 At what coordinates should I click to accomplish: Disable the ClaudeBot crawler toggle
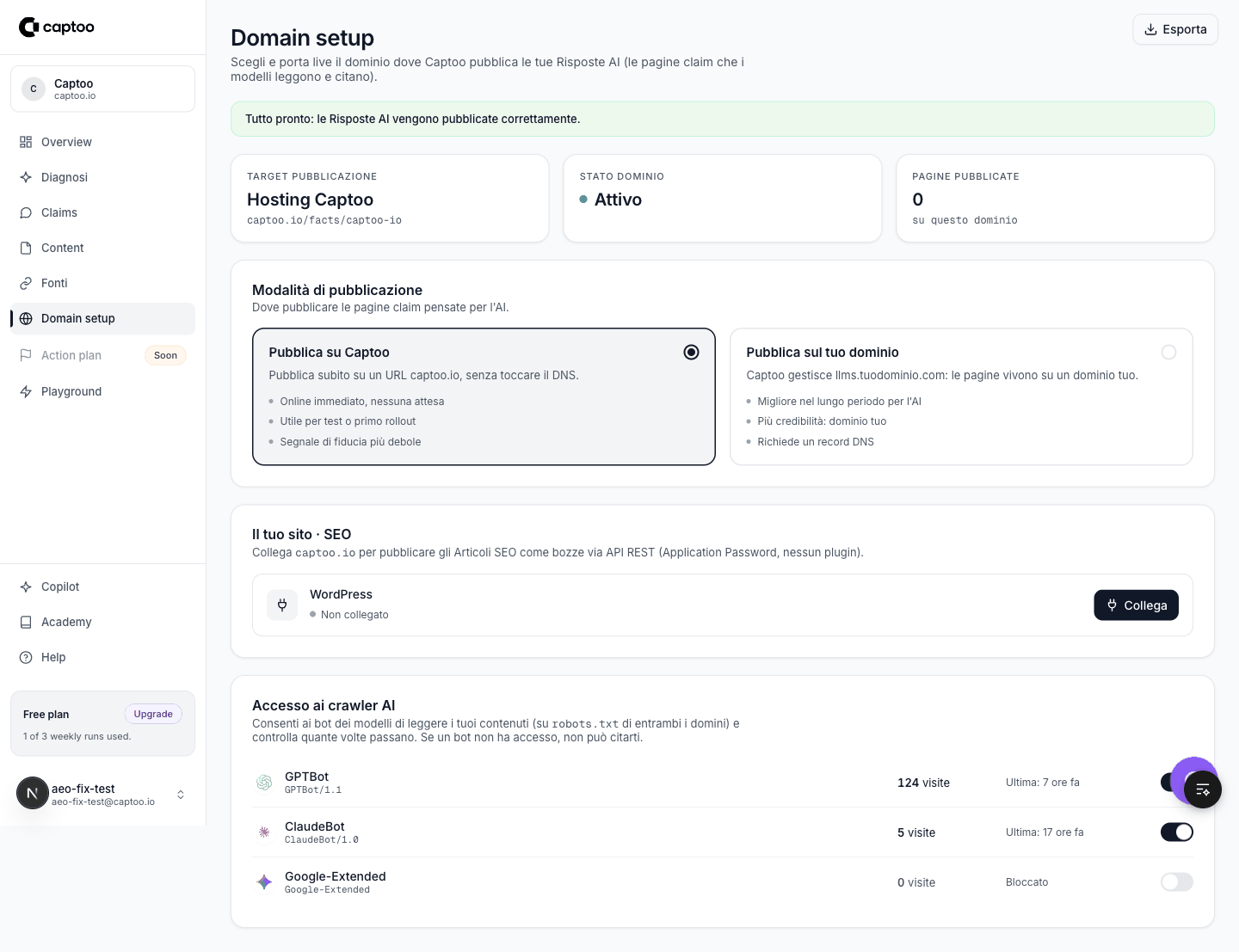click(1176, 832)
